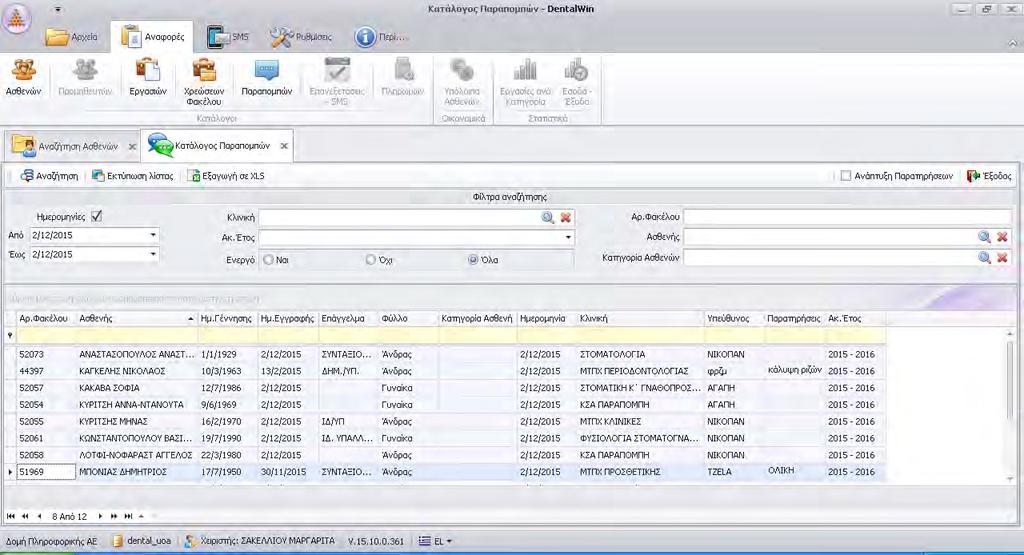1024x555 pixels.
Task: Go to next record navigator arrow
Action: 100,516
